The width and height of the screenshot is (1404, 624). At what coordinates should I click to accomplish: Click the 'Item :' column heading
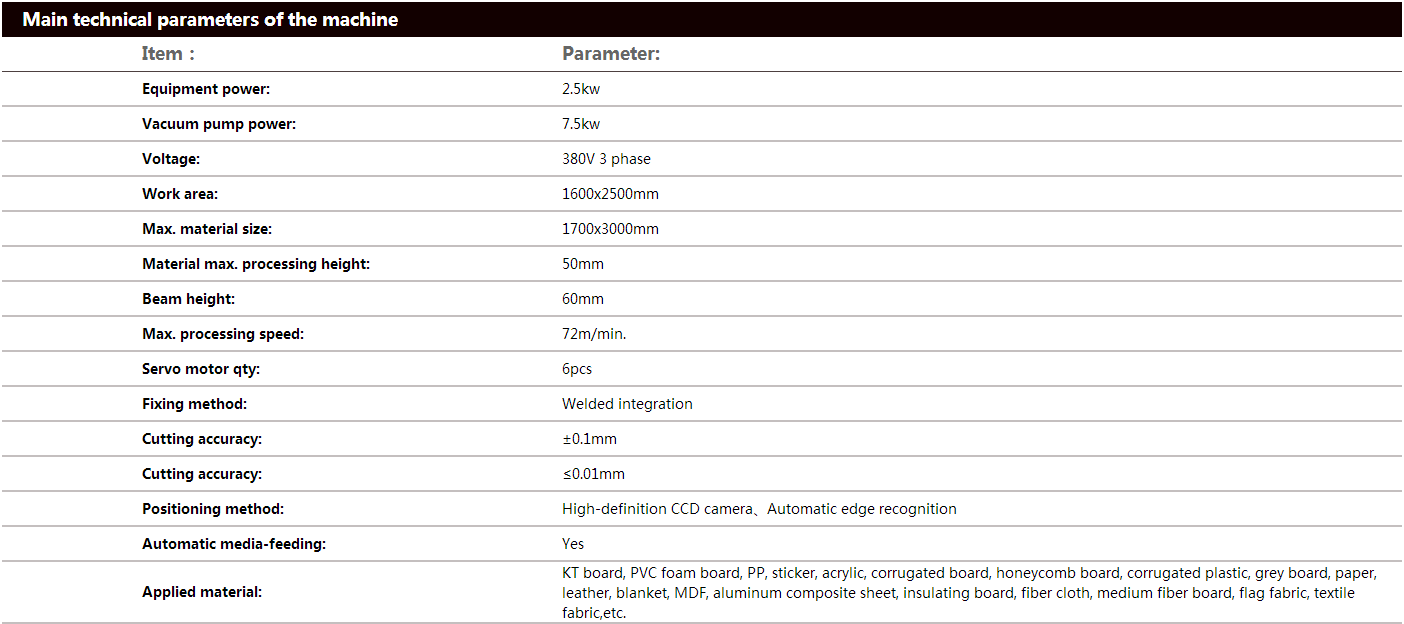coord(168,54)
